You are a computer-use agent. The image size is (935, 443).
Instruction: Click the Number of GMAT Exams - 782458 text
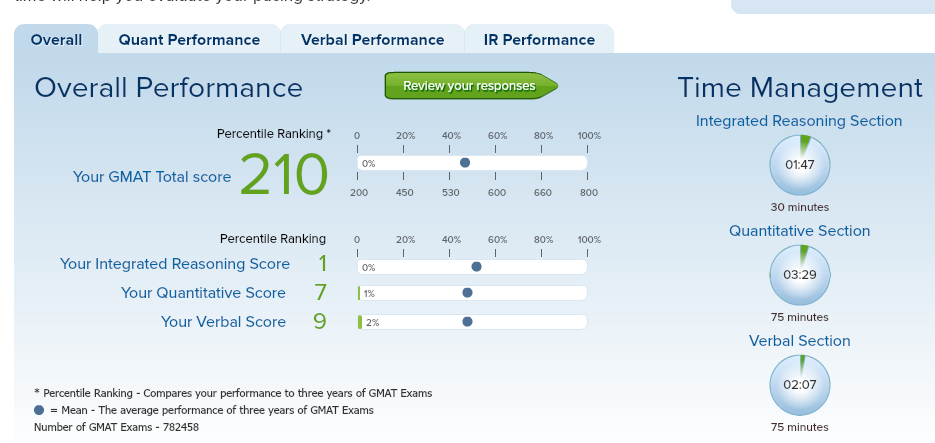click(x=116, y=427)
